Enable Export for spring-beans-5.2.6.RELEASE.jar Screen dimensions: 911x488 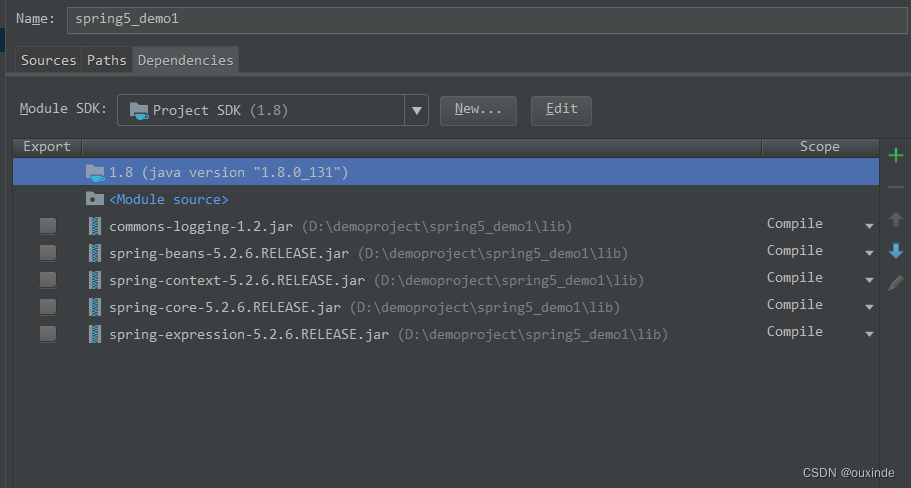(x=48, y=252)
